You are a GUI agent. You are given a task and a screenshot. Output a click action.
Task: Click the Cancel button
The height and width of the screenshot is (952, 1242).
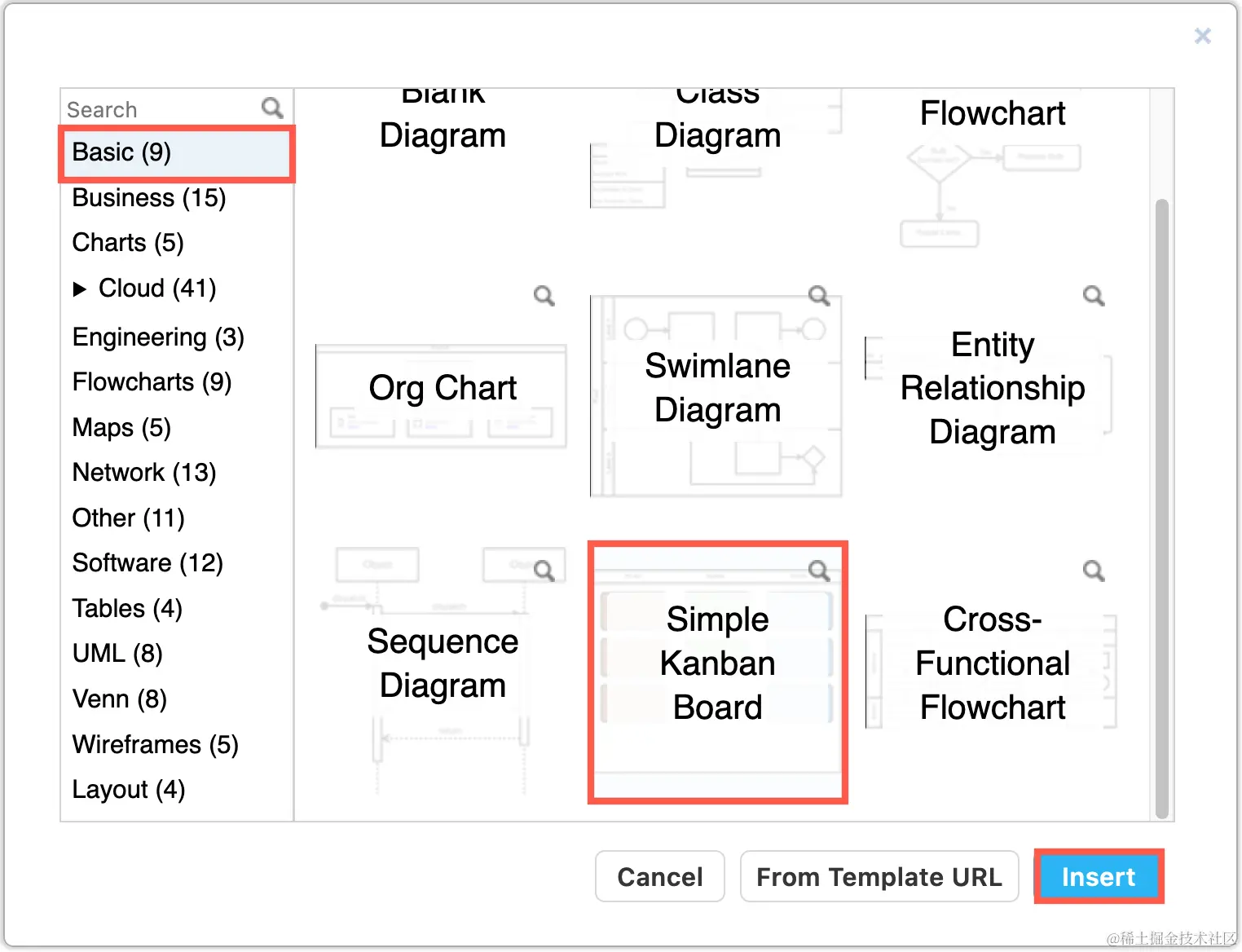[659, 877]
